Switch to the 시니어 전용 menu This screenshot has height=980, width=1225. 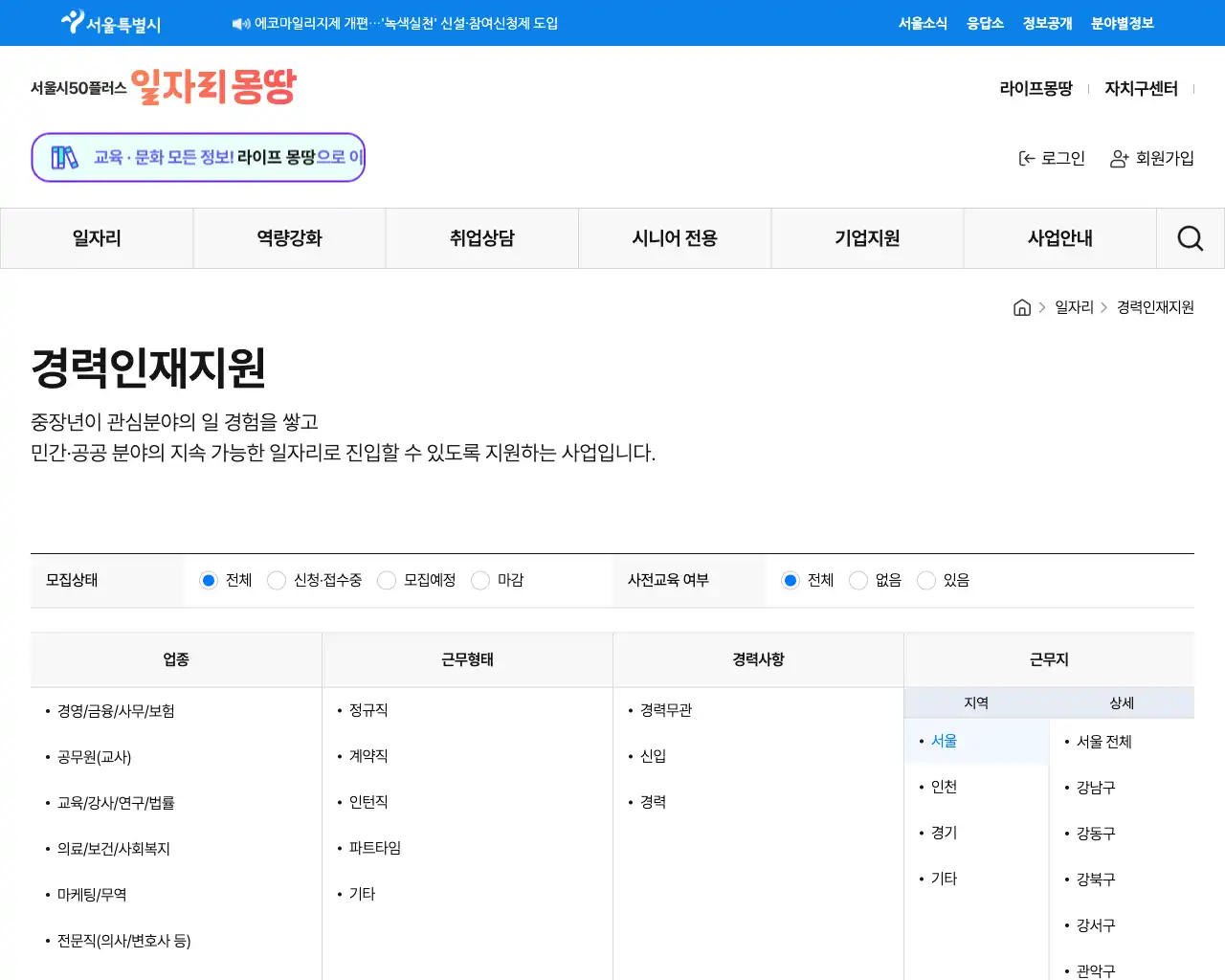click(x=675, y=237)
